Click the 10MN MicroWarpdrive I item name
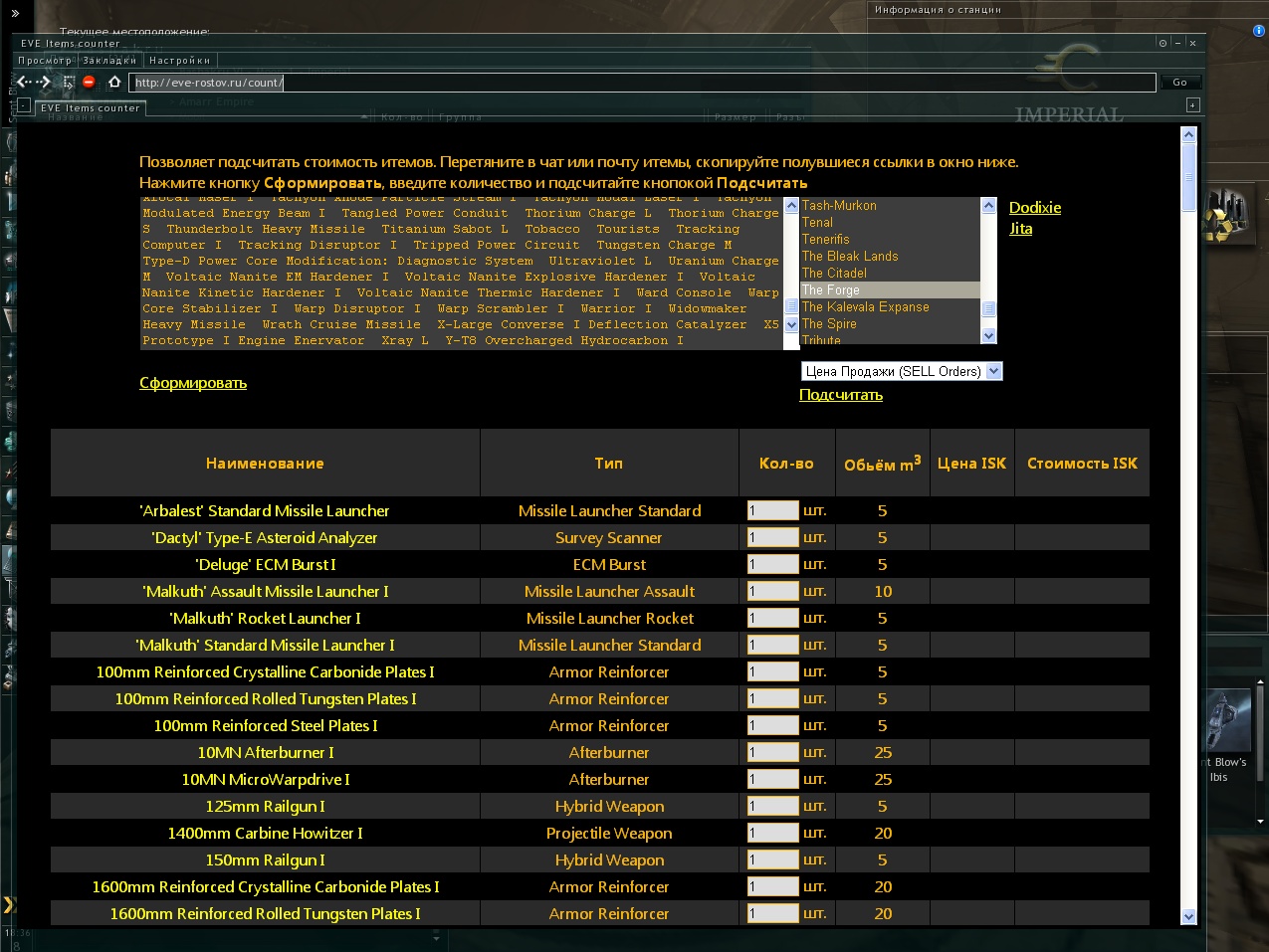 coord(266,779)
